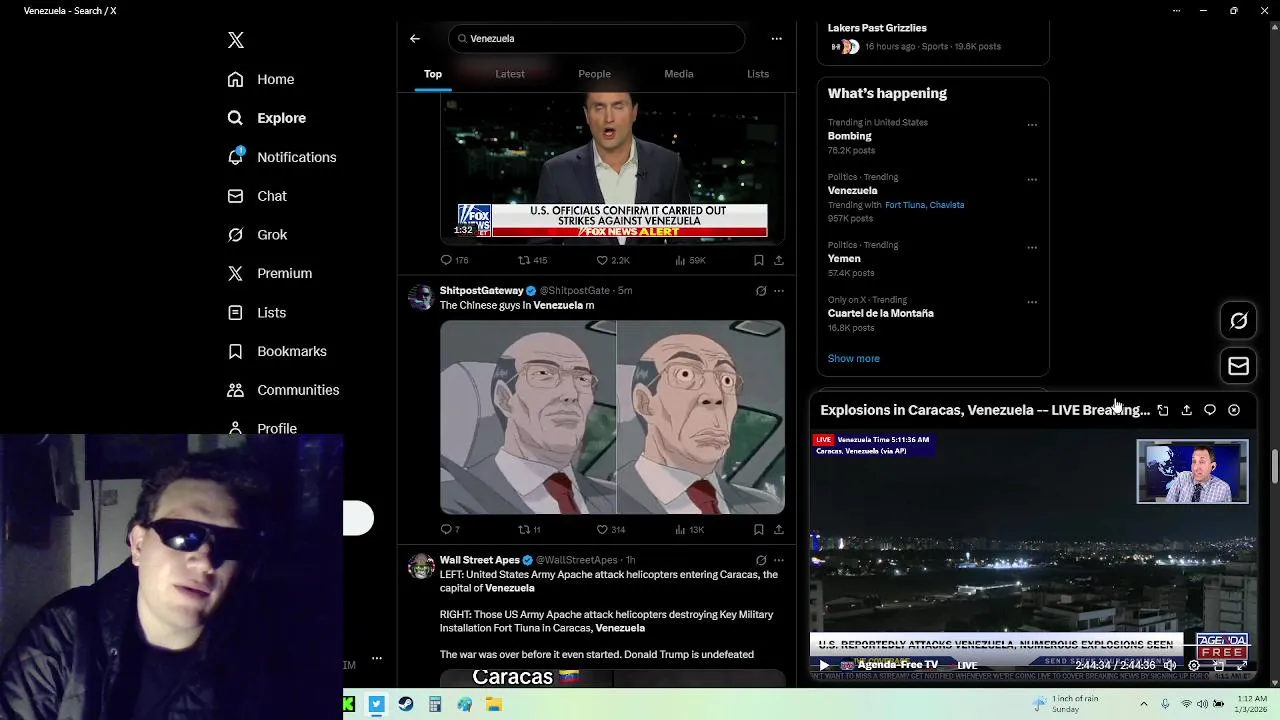Open Premium in the sidebar
Image resolution: width=1280 pixels, height=720 pixels.
tap(269, 273)
